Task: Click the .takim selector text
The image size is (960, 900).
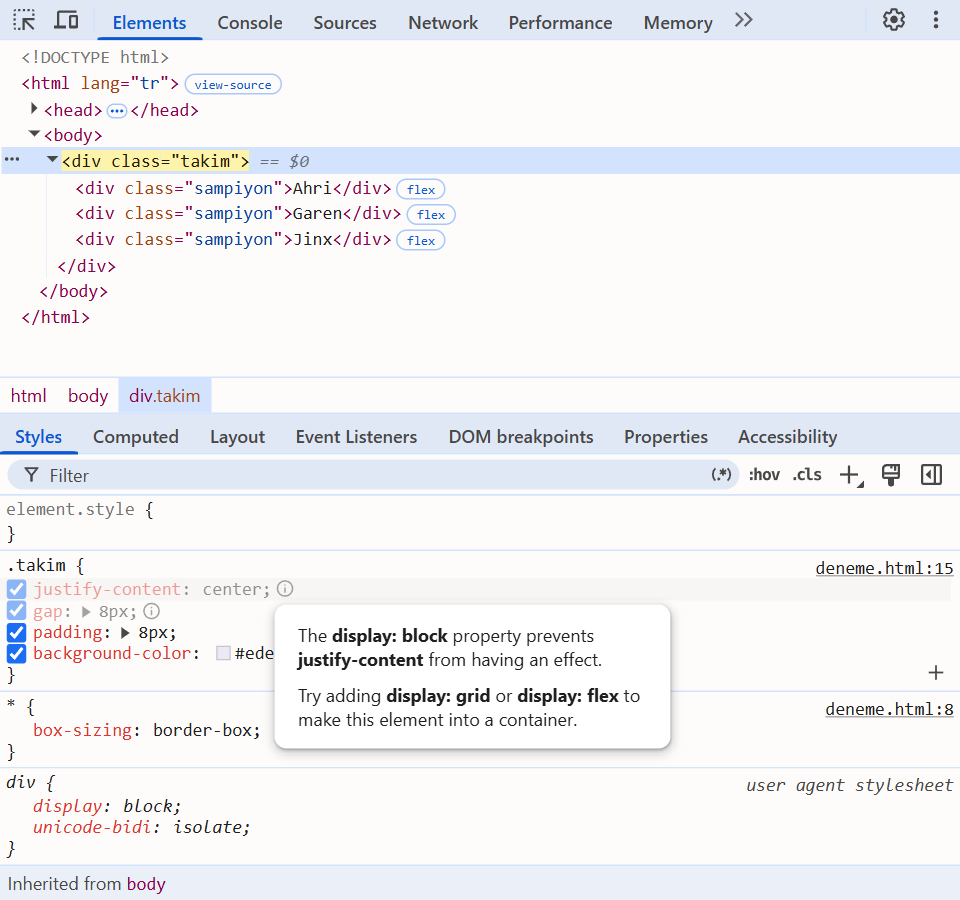Action: [36, 564]
